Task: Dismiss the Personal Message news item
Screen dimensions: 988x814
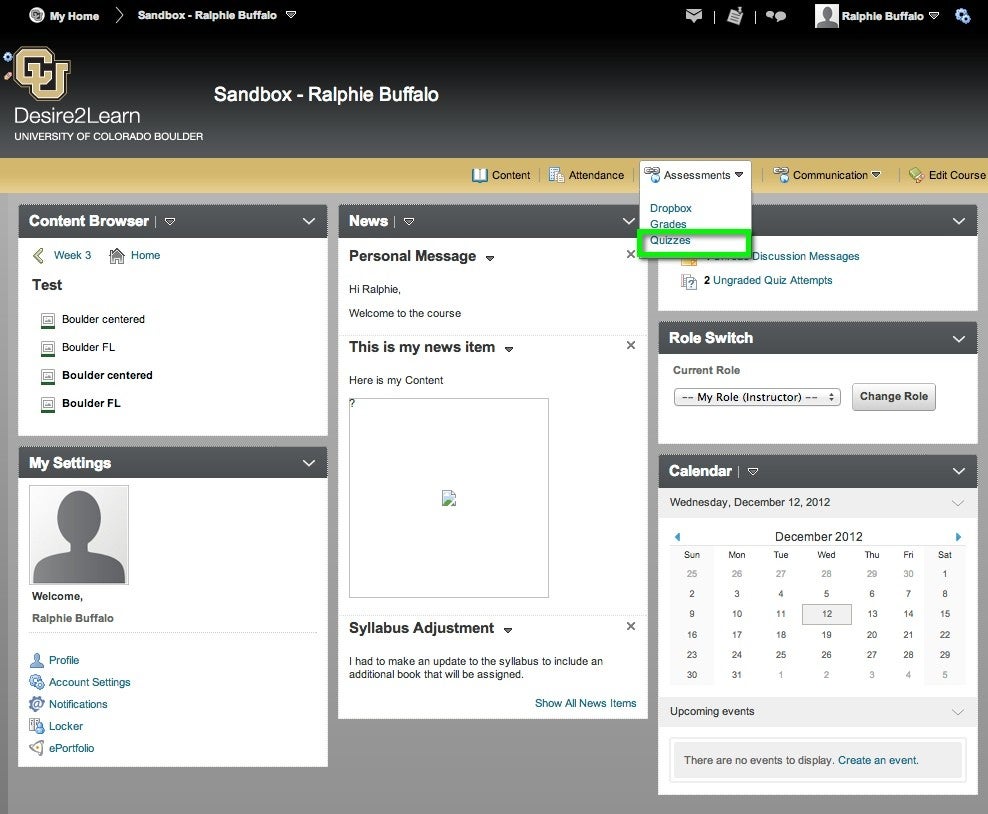Action: [630, 254]
